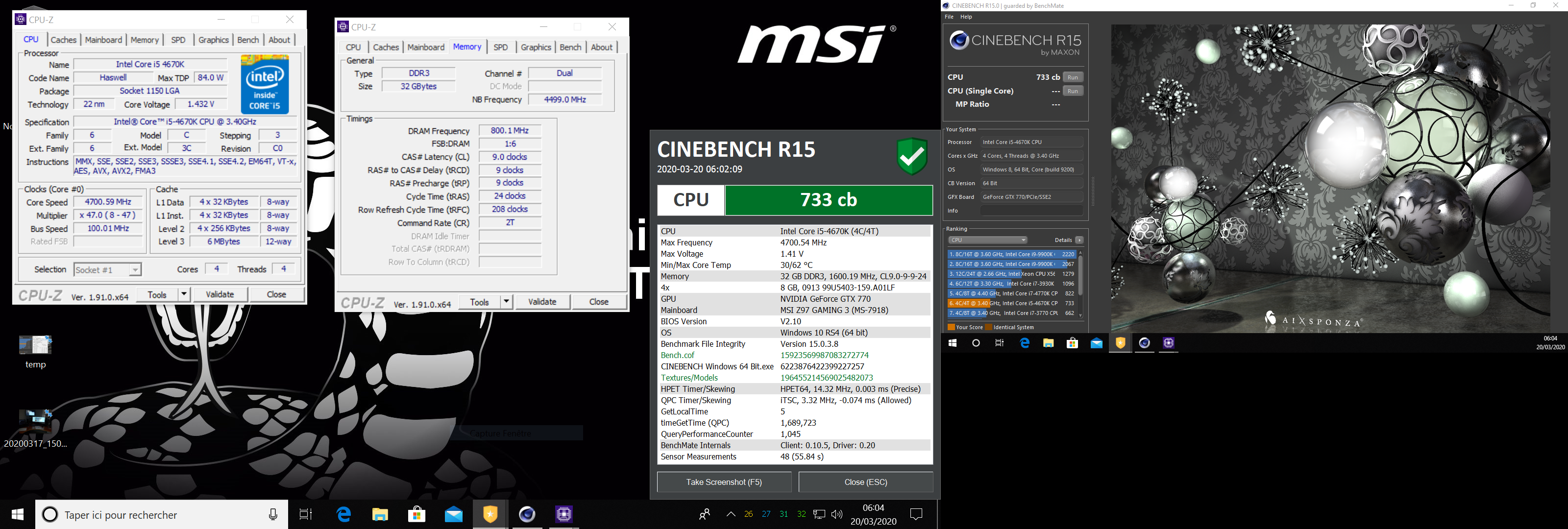Expand Tools arrow in CPU-Z processor info window
This screenshot has height=529, width=1568.
pos(184,295)
